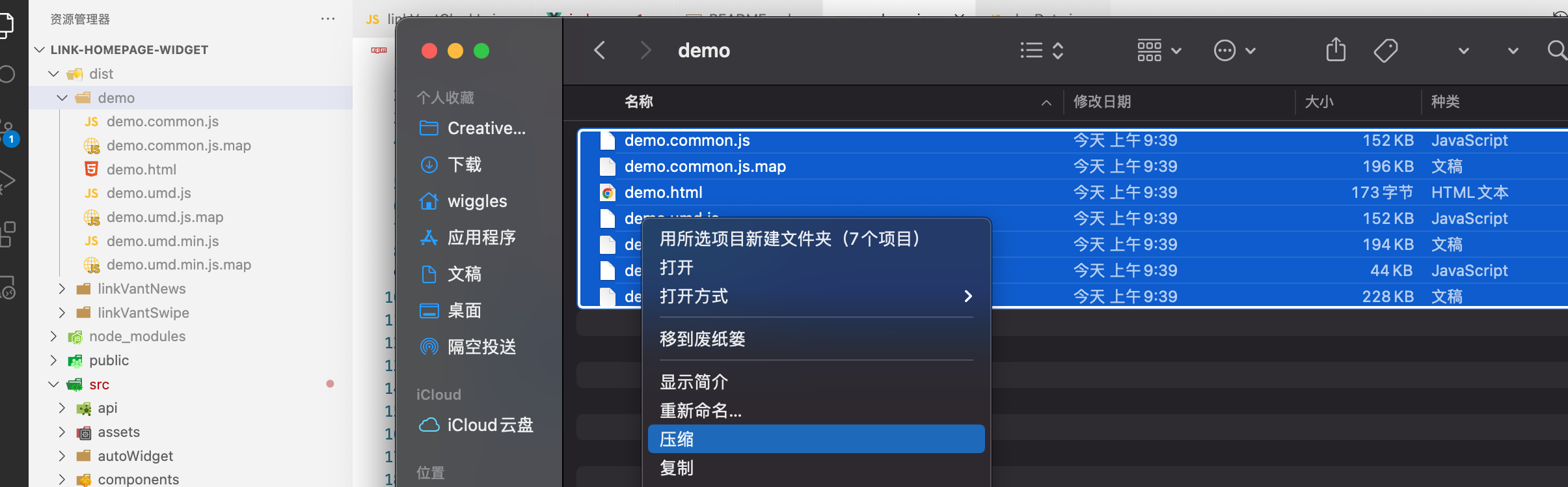This screenshot has width=1568, height=487.
Task: Open 下载 folder in Finder sidebar
Action: click(464, 165)
